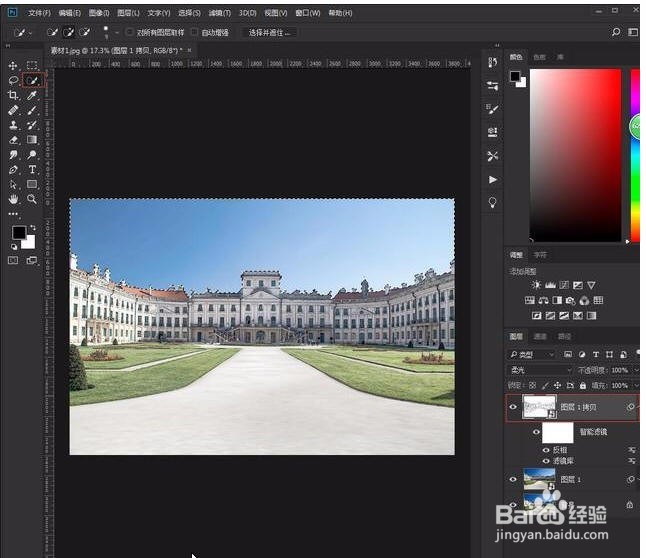Select the Path Selection tool
Viewport: 646px width, 558px height.
pyautogui.click(x=13, y=184)
